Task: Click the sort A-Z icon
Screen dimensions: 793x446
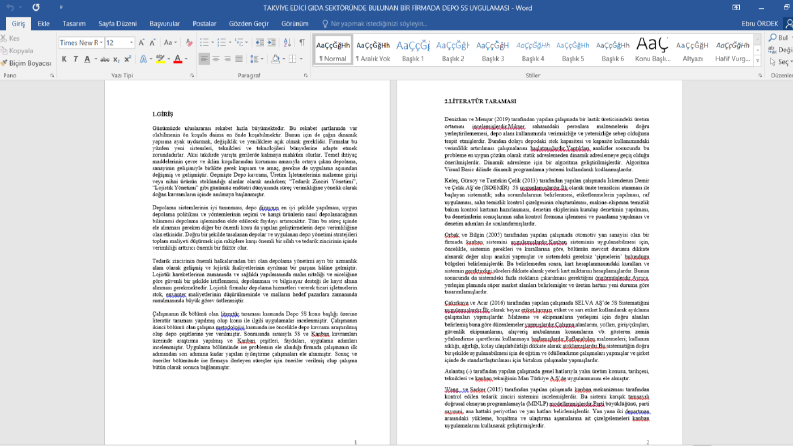Action: tap(287, 42)
